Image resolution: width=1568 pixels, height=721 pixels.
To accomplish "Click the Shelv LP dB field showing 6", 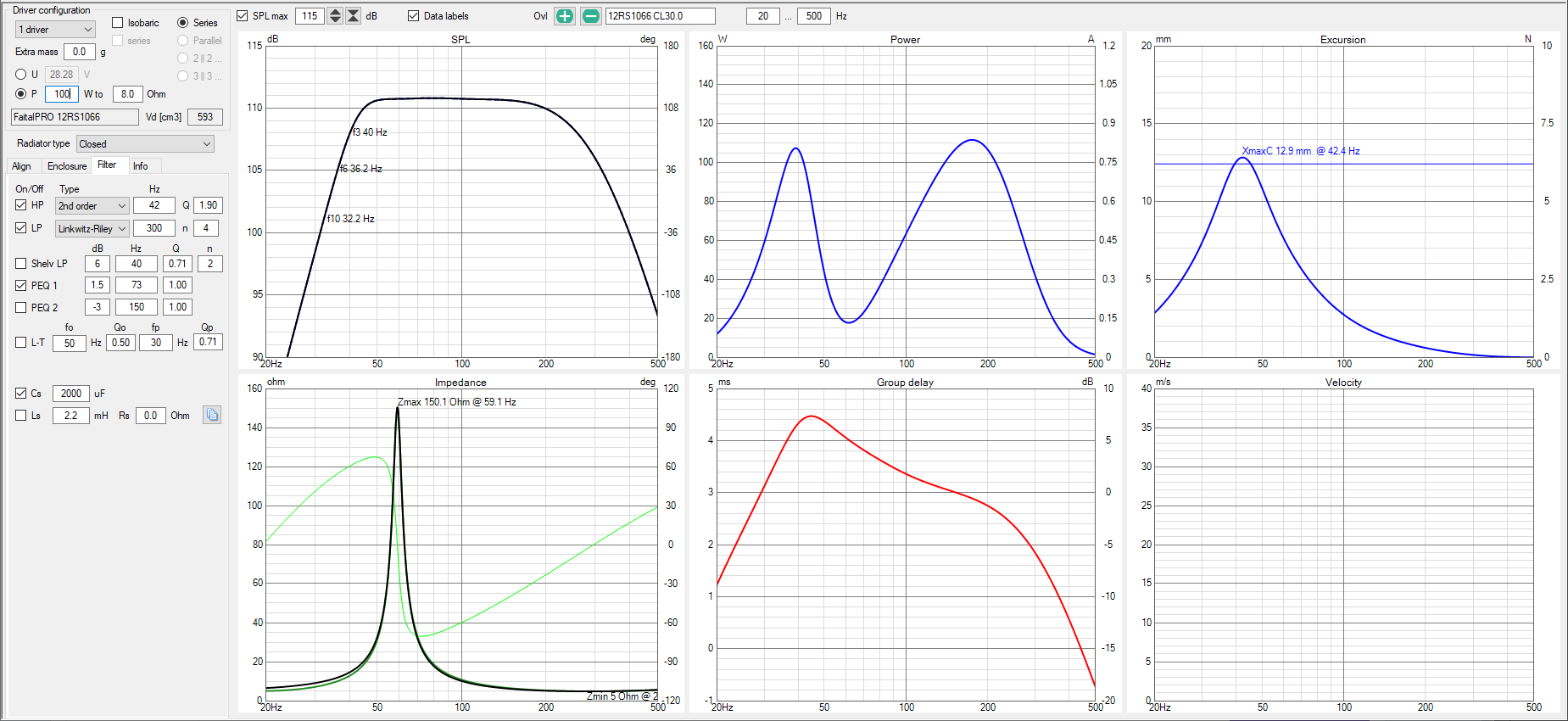I will coord(98,264).
